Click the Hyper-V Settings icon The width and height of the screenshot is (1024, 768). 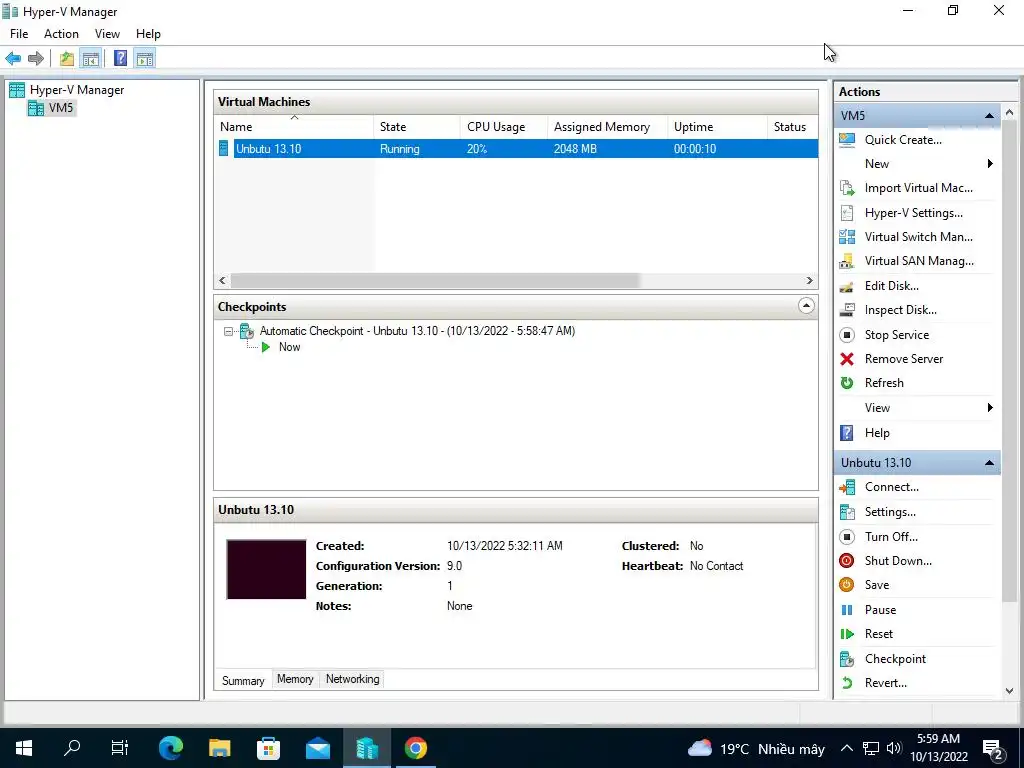(847, 213)
